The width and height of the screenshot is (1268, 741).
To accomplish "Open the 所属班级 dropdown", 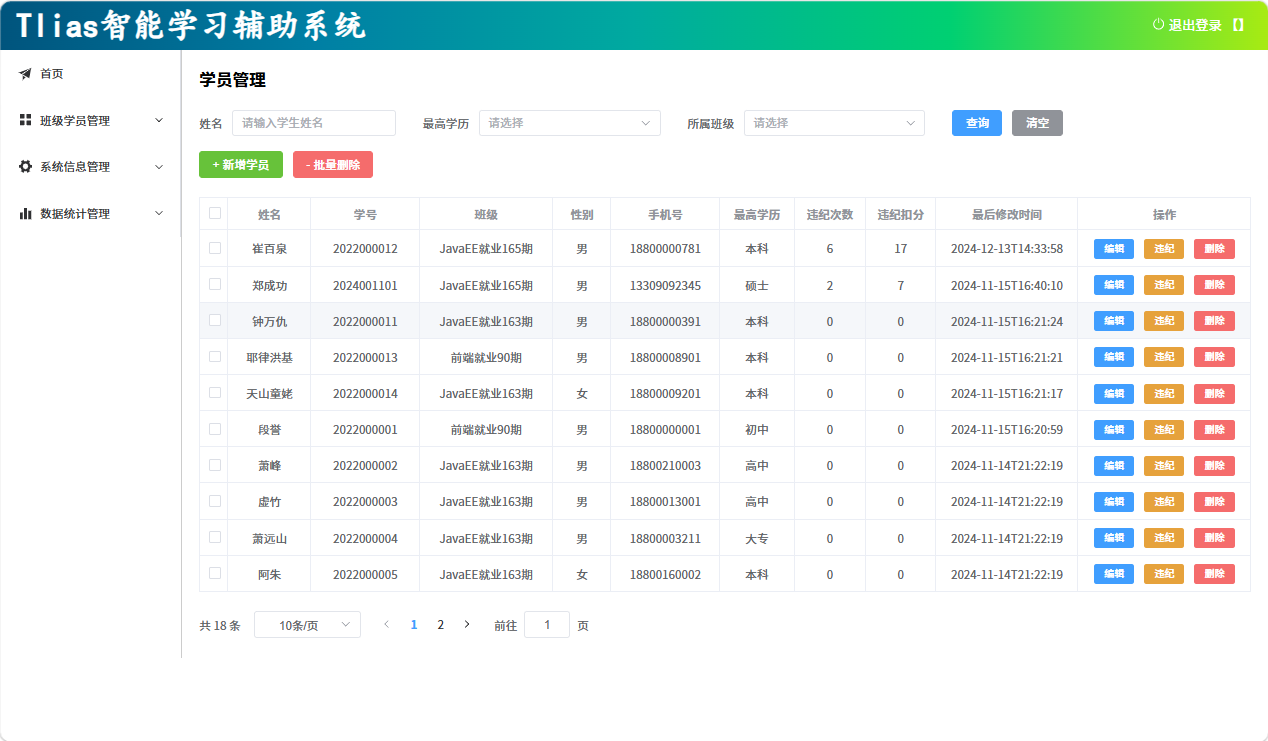I will tap(834, 123).
